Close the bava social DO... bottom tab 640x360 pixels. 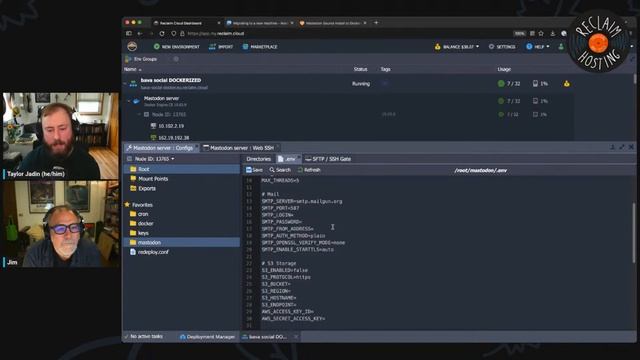click(x=296, y=337)
